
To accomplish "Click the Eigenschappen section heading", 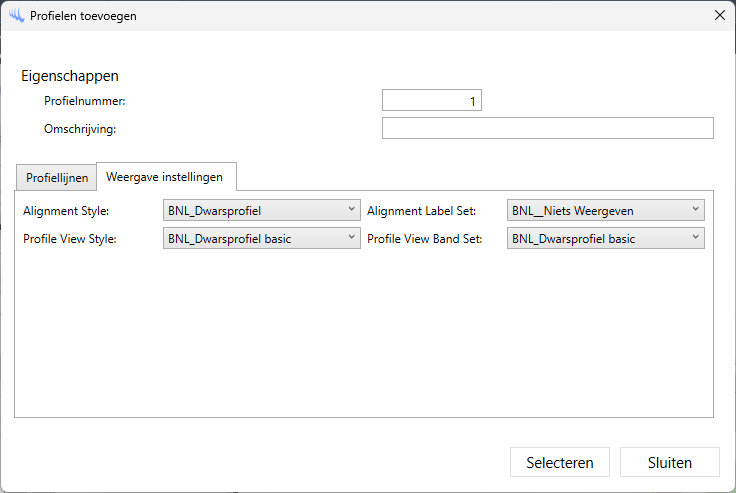I will click(x=70, y=76).
